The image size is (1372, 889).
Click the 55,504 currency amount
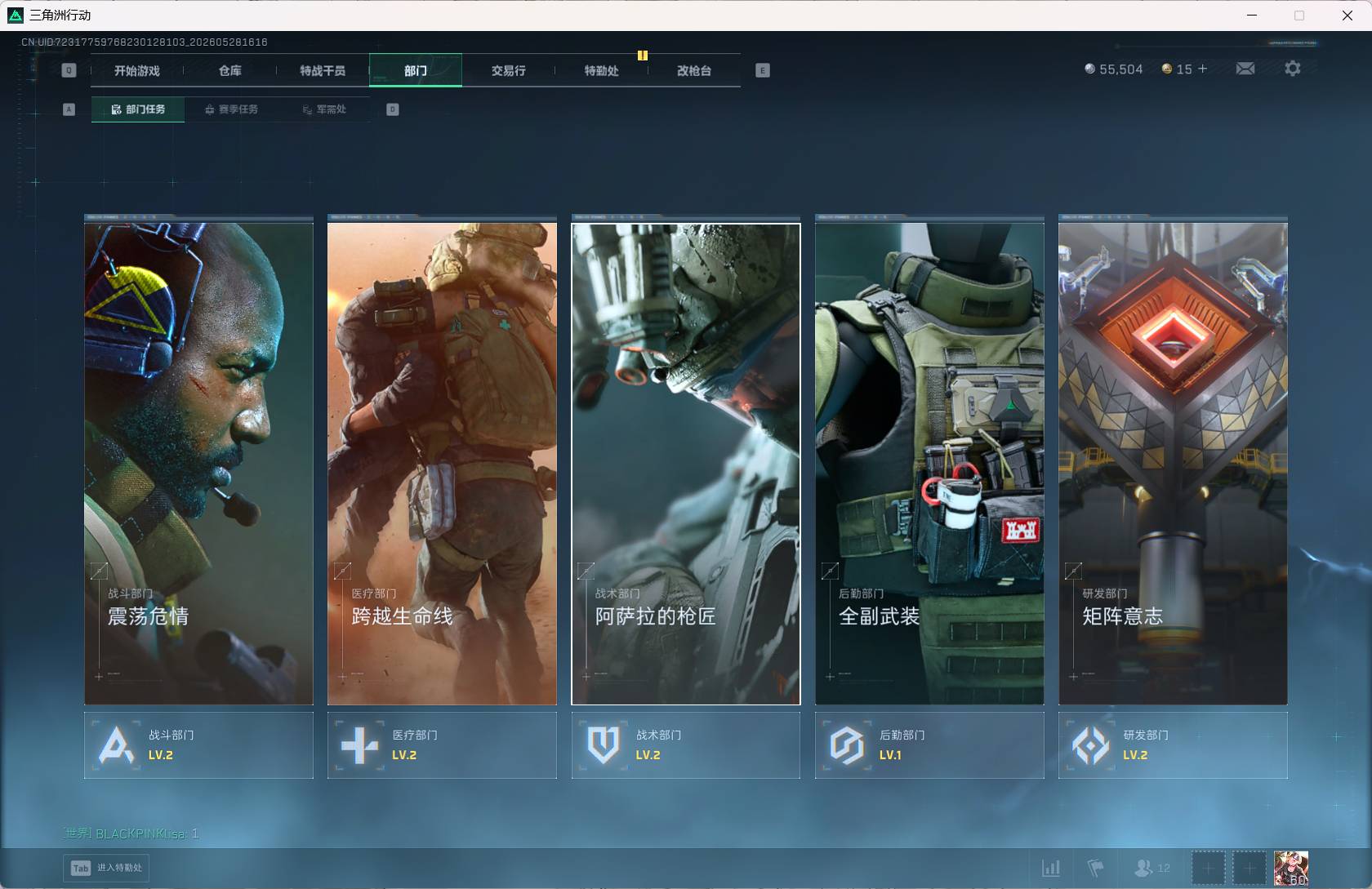click(x=1121, y=69)
